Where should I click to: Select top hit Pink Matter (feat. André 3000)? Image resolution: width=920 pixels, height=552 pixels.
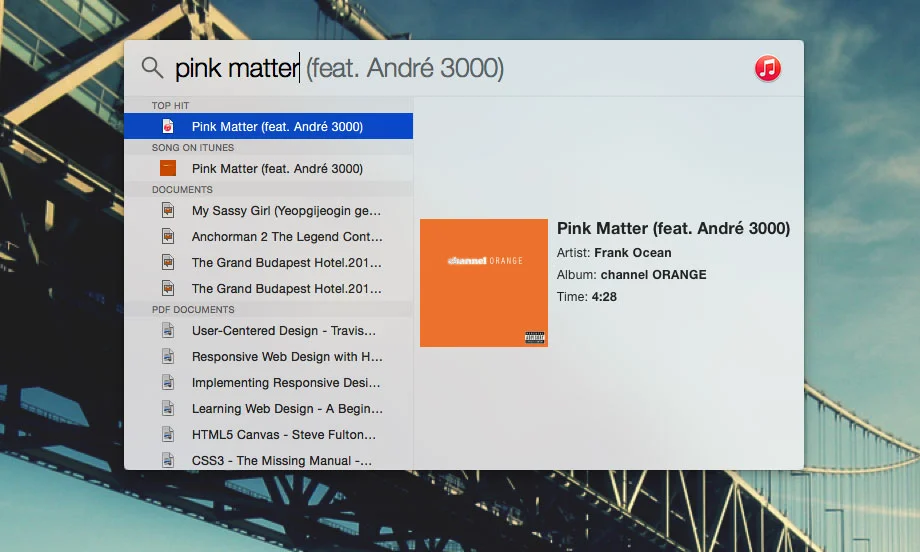[x=269, y=126]
